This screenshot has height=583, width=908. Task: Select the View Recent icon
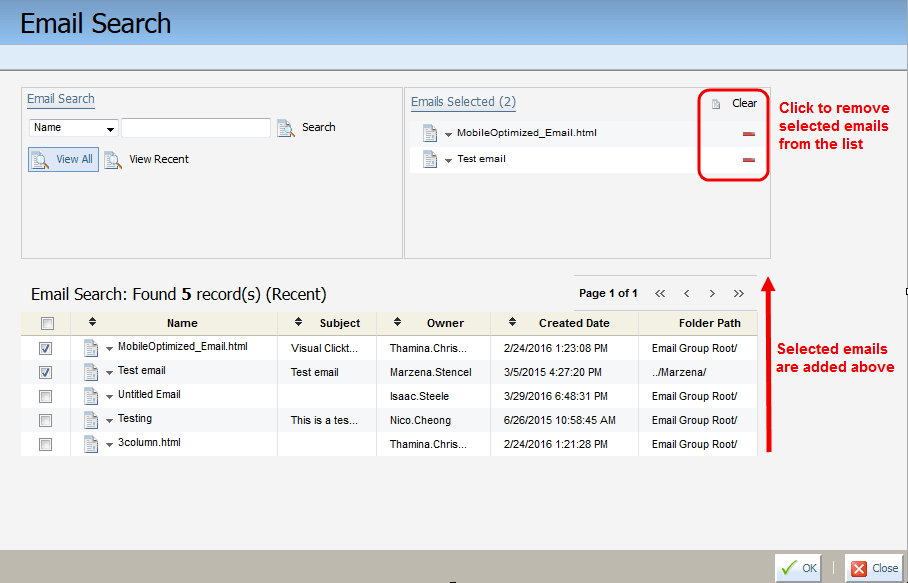[115, 159]
